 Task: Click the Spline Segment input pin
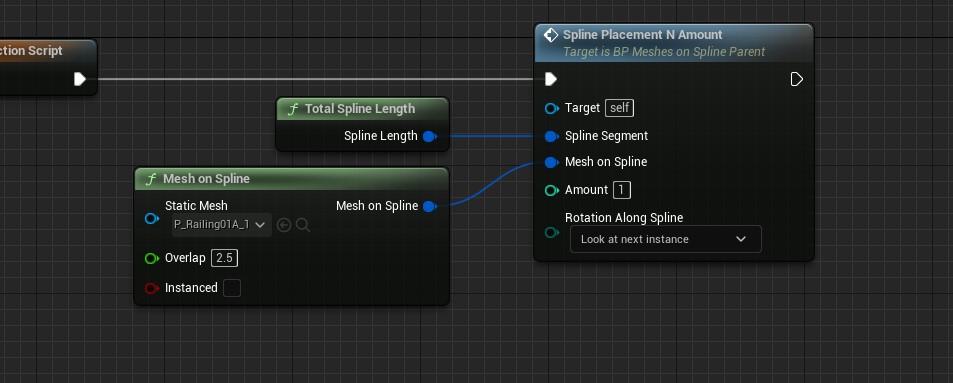point(552,136)
